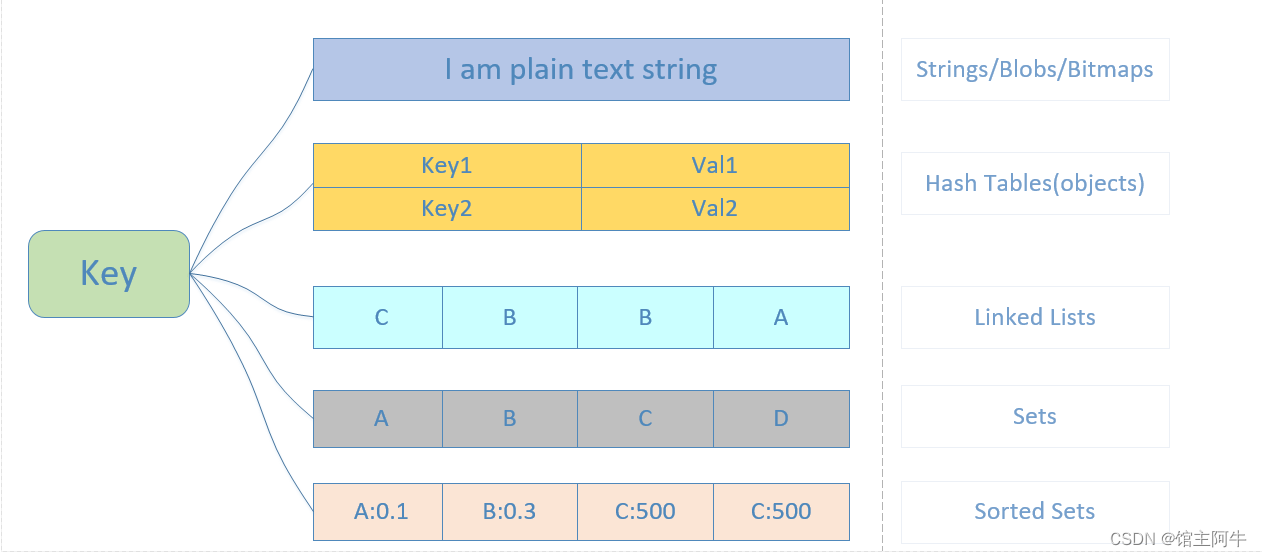Viewport: 1262px width, 557px height.
Task: Click the Key2 cell
Action: pyautogui.click(x=447, y=208)
